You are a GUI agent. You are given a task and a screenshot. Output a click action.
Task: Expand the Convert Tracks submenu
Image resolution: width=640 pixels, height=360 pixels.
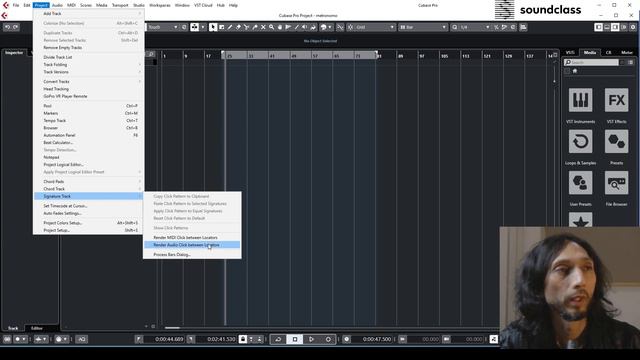click(x=89, y=82)
